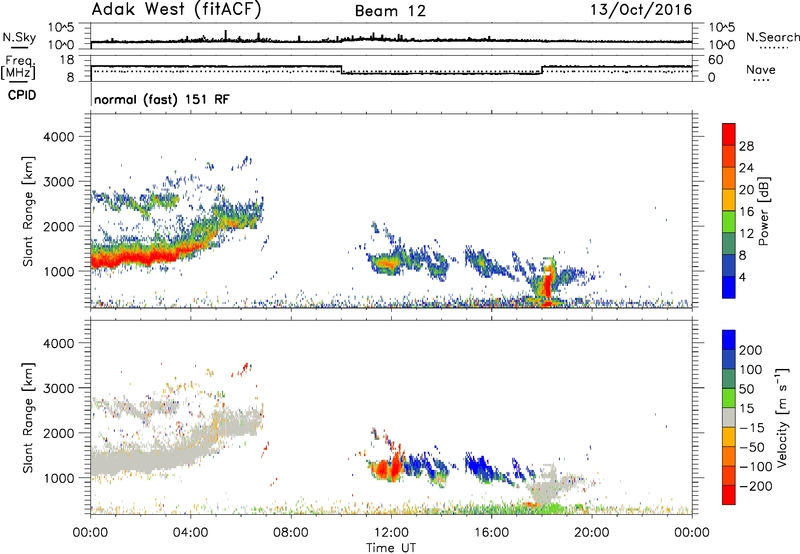Click the 'N.Search' legend label
Viewport: 800px width, 554px height.
click(x=772, y=37)
